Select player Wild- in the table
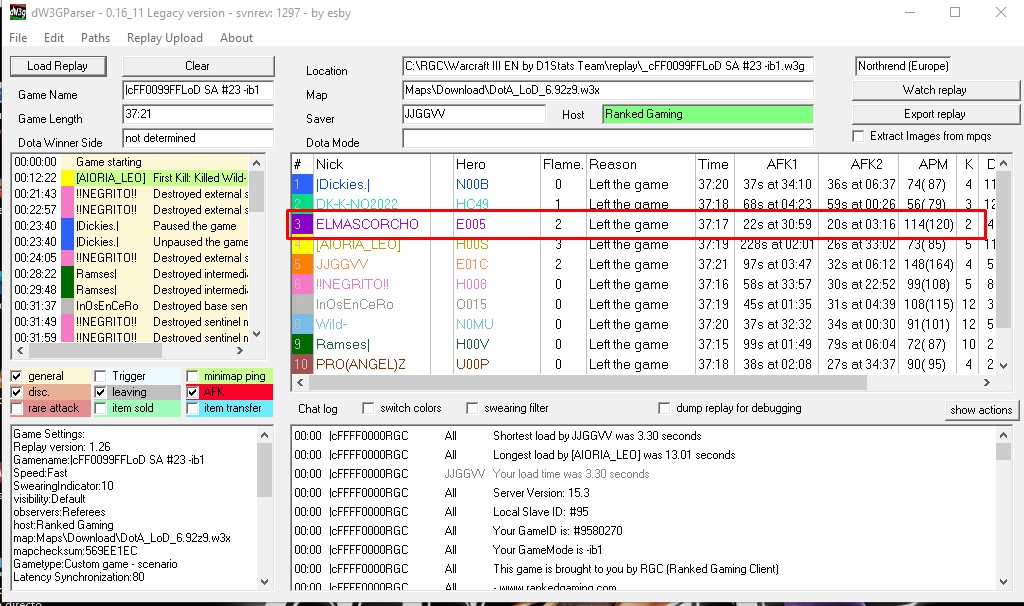This screenshot has height=606, width=1024. pyautogui.click(x=332, y=325)
